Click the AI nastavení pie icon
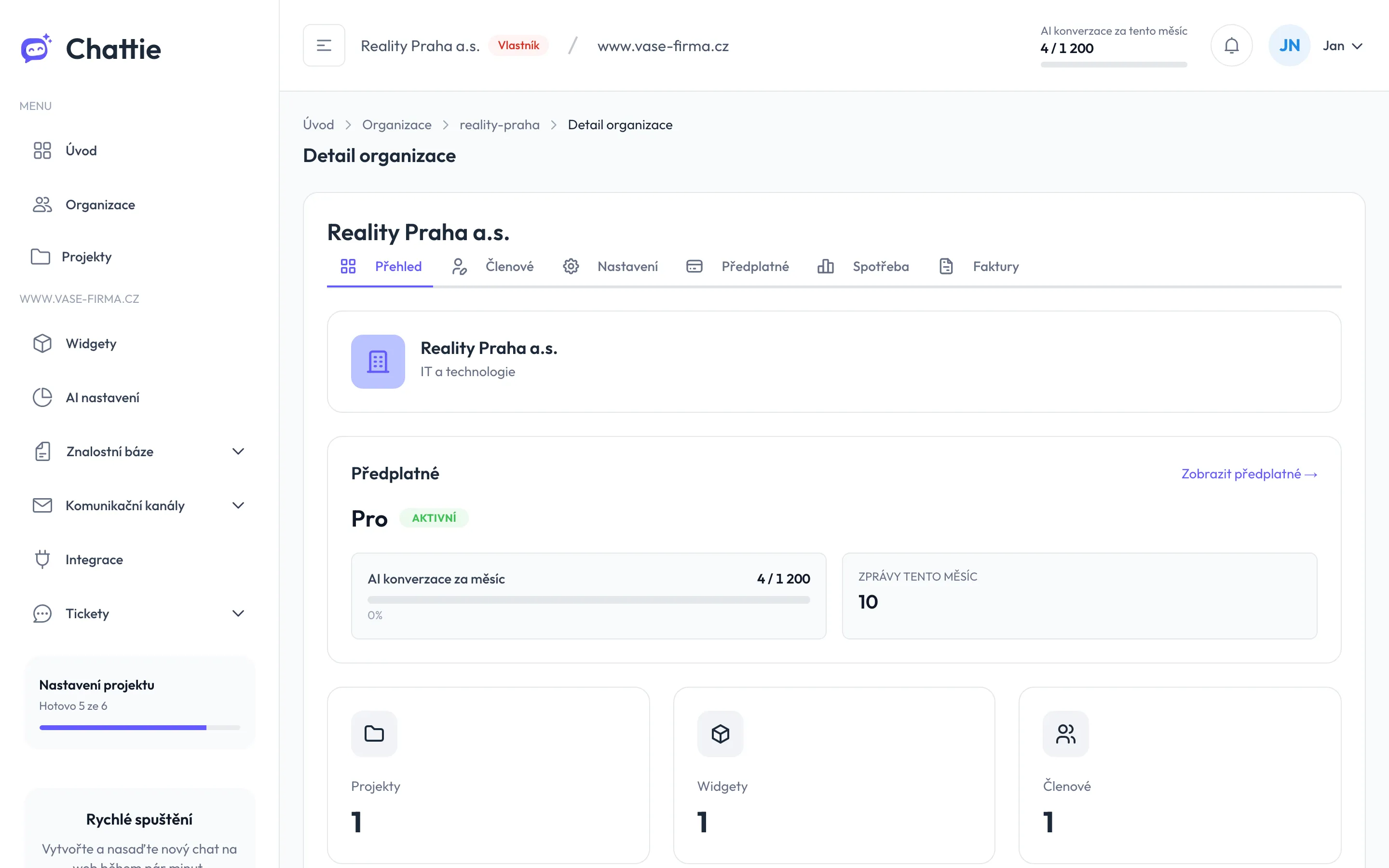Image resolution: width=1389 pixels, height=868 pixels. coord(42,397)
